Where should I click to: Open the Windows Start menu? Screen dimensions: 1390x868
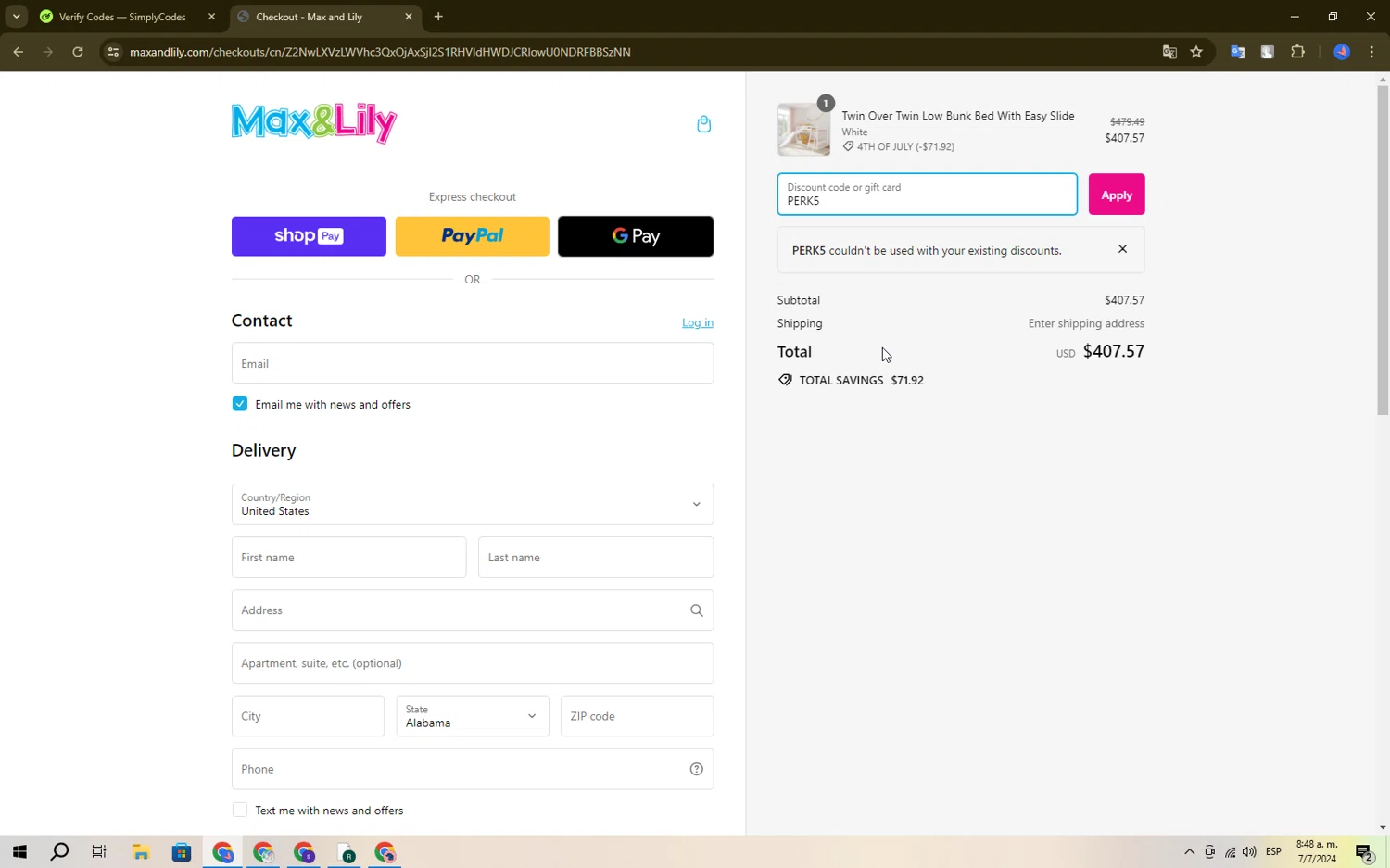[x=19, y=852]
